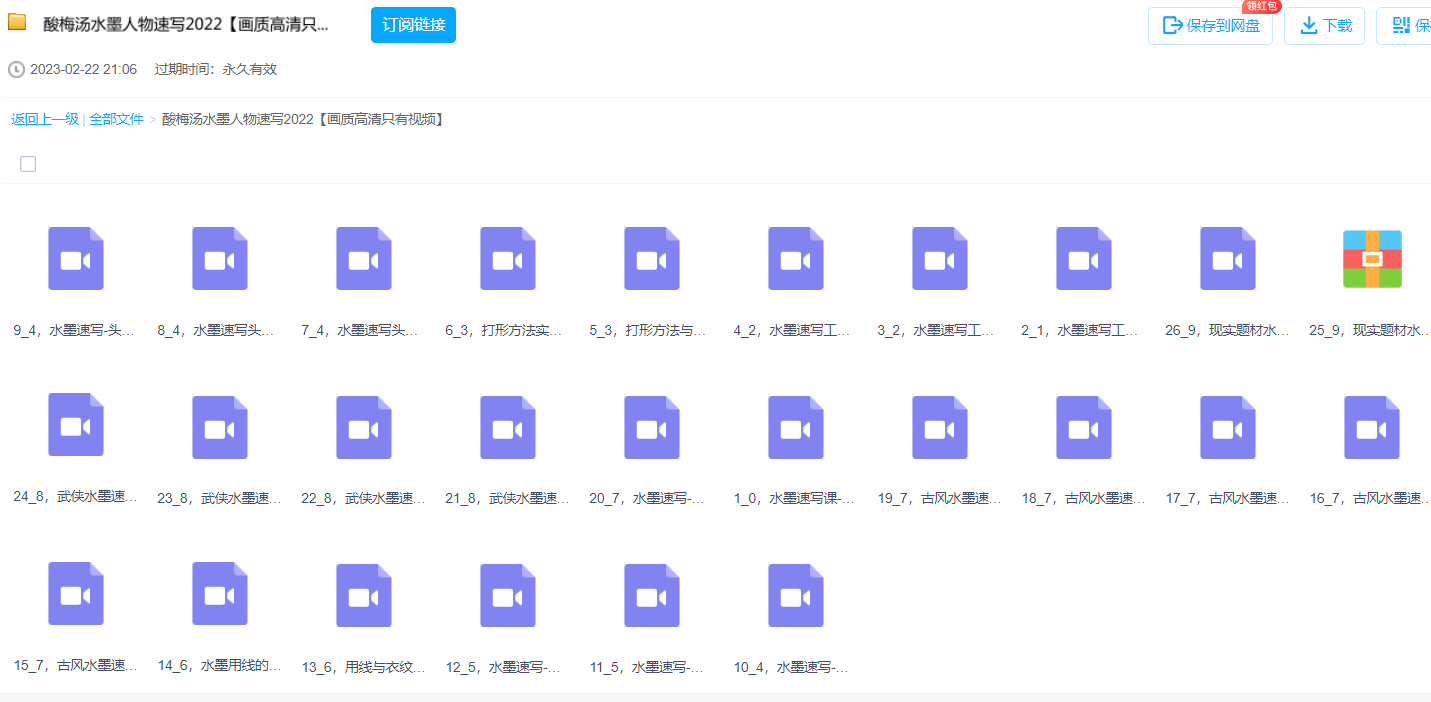Open the 9_4 水墨速写 video file icon
1431x702 pixels.
point(76,259)
